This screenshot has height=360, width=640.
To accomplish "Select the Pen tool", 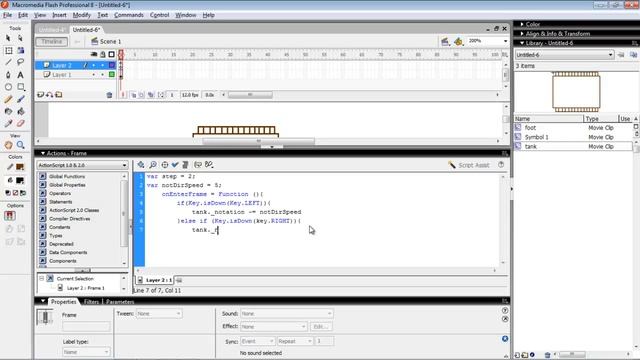I will [8, 75].
